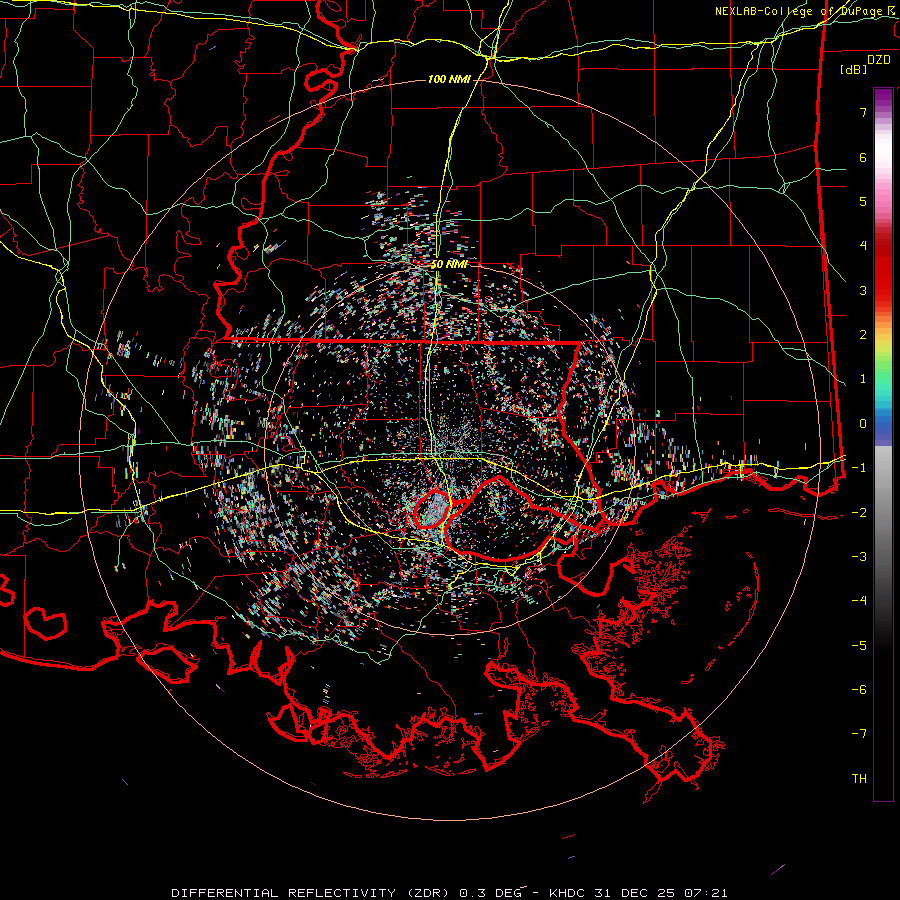Image resolution: width=900 pixels, height=900 pixels.
Task: Click the positive 5 scale label
Action: pos(863,201)
